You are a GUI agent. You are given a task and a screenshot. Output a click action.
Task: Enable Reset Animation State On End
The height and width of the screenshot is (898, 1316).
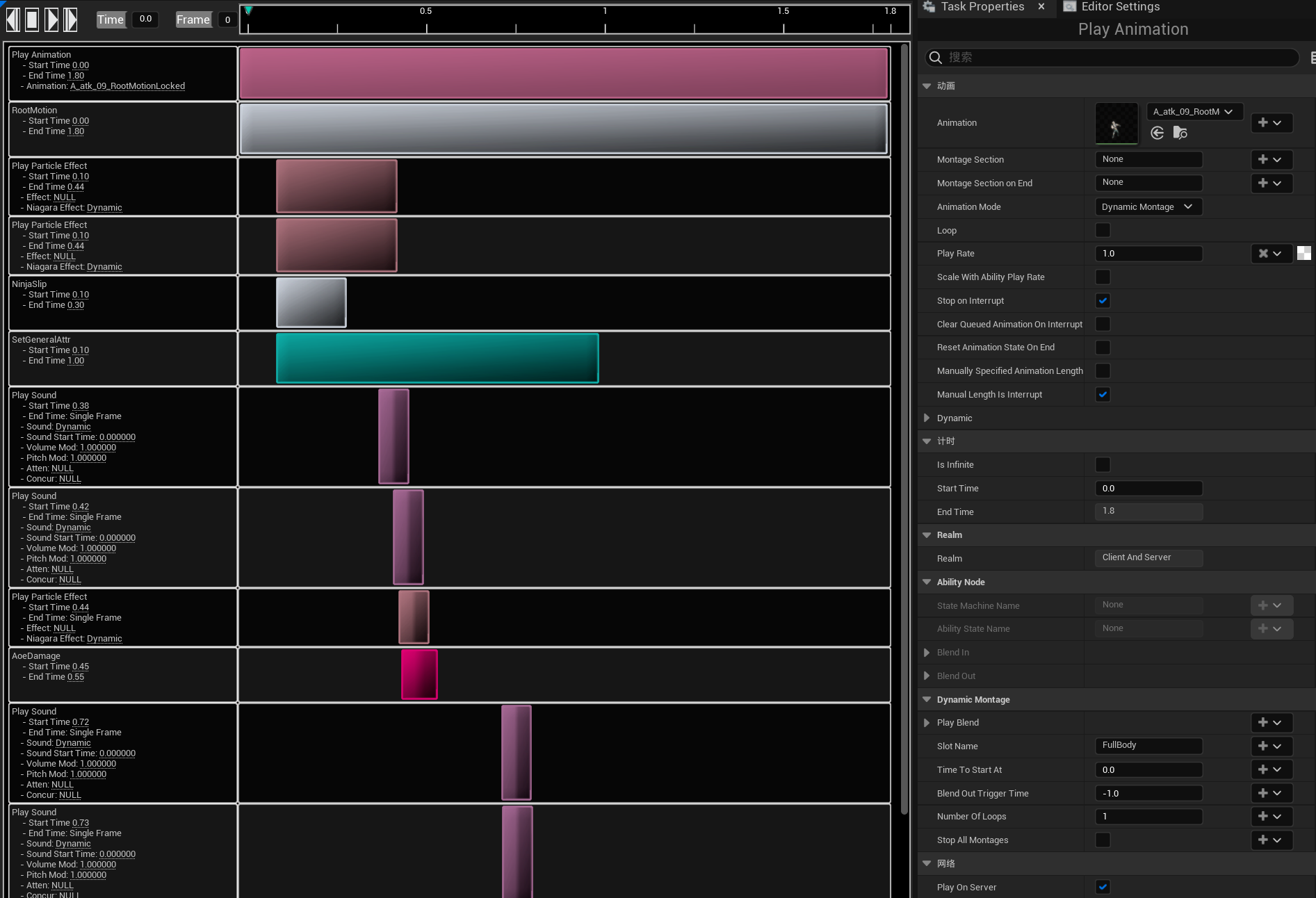[x=1103, y=348]
